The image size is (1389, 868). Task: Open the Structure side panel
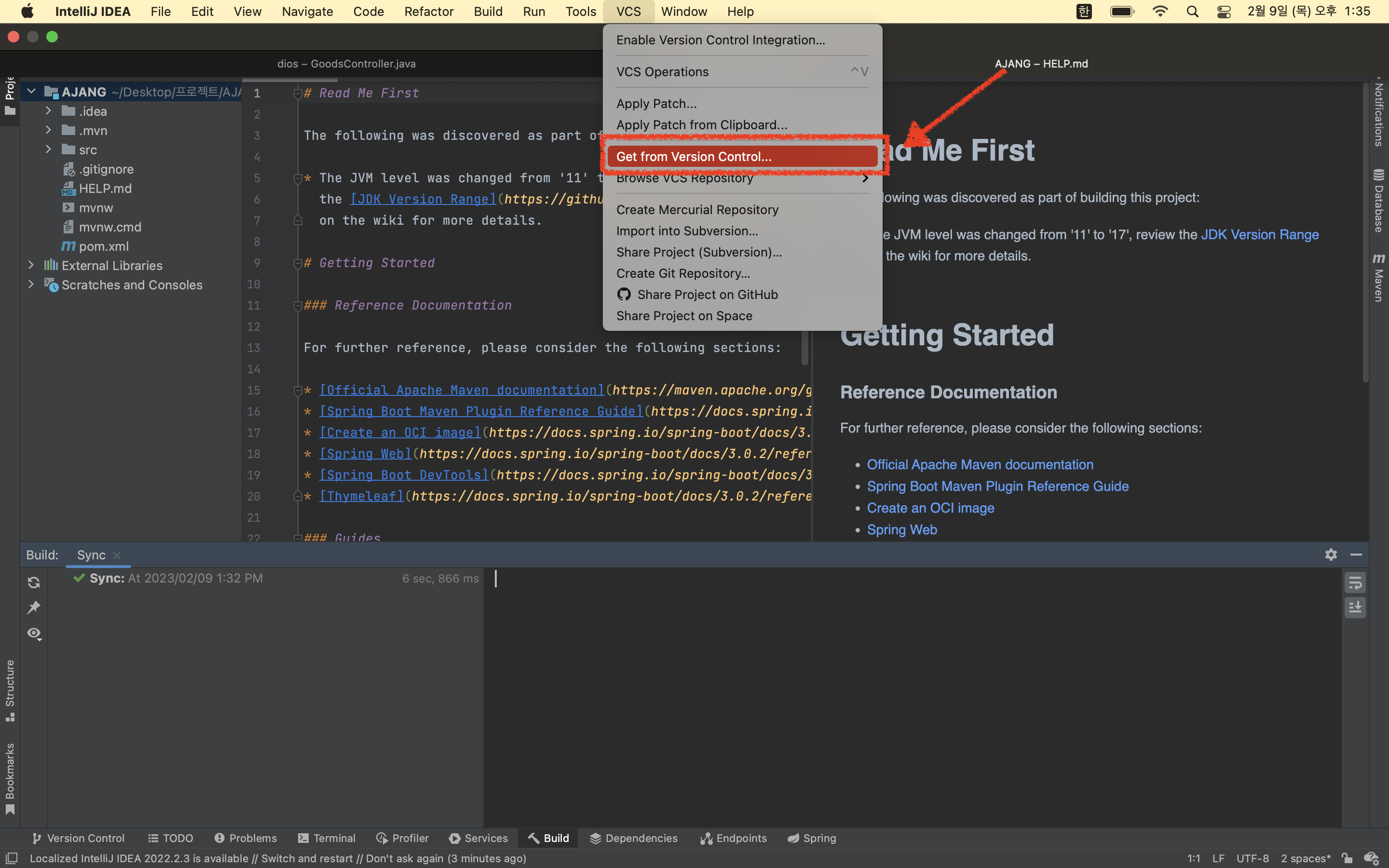tap(10, 691)
